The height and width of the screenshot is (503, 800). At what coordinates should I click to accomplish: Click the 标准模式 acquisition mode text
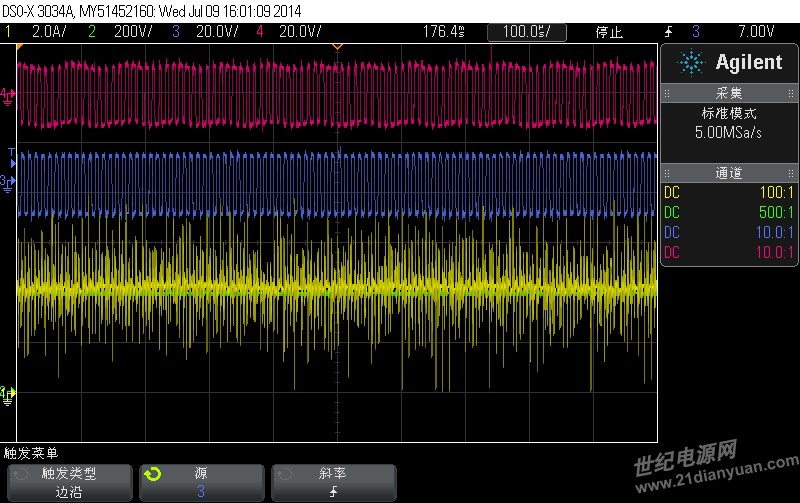click(x=729, y=113)
